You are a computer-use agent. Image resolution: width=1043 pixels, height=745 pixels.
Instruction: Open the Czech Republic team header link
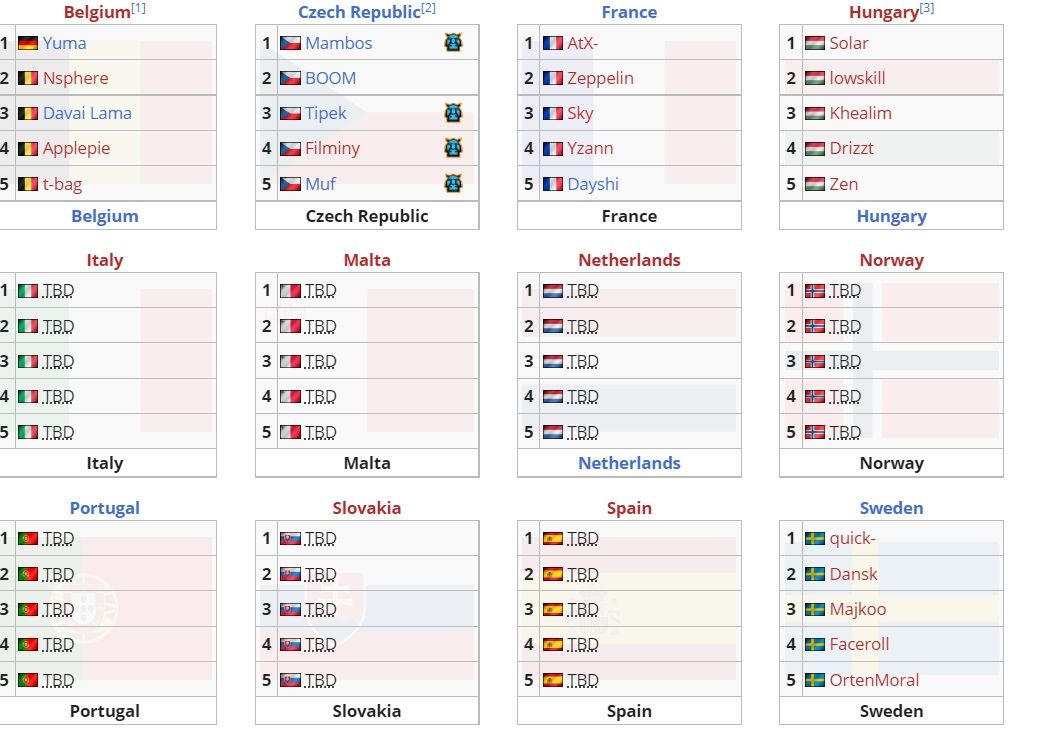pos(359,12)
